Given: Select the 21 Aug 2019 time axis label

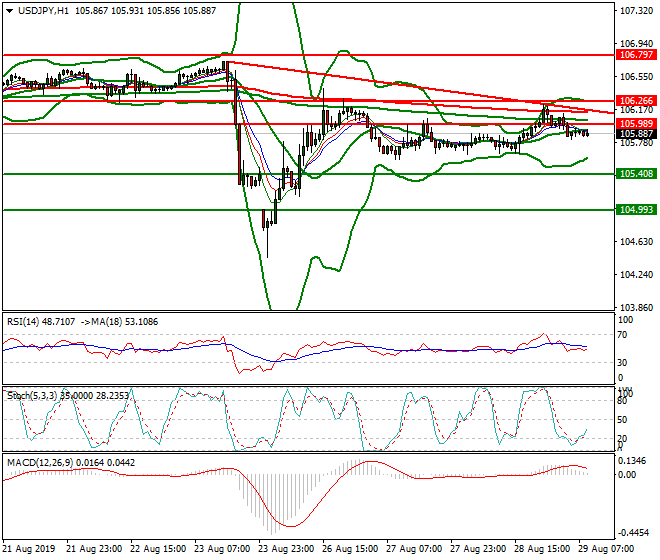Looking at the screenshot, I should [29, 549].
